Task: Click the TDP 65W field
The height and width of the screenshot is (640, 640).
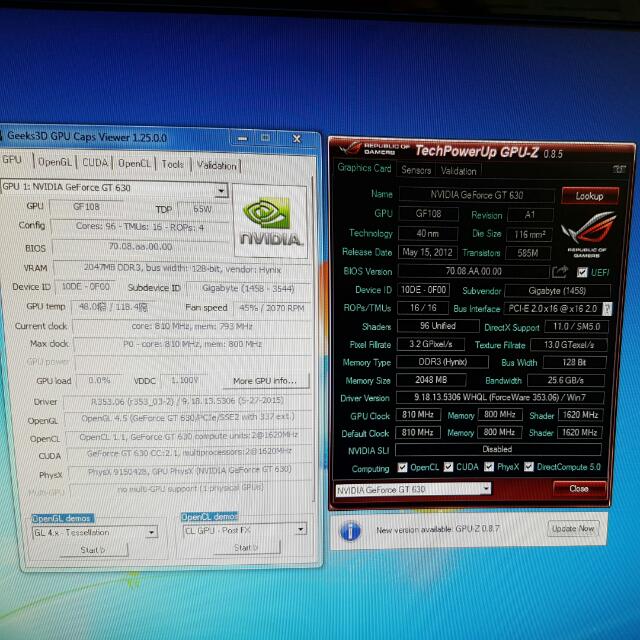Action: 202,209
